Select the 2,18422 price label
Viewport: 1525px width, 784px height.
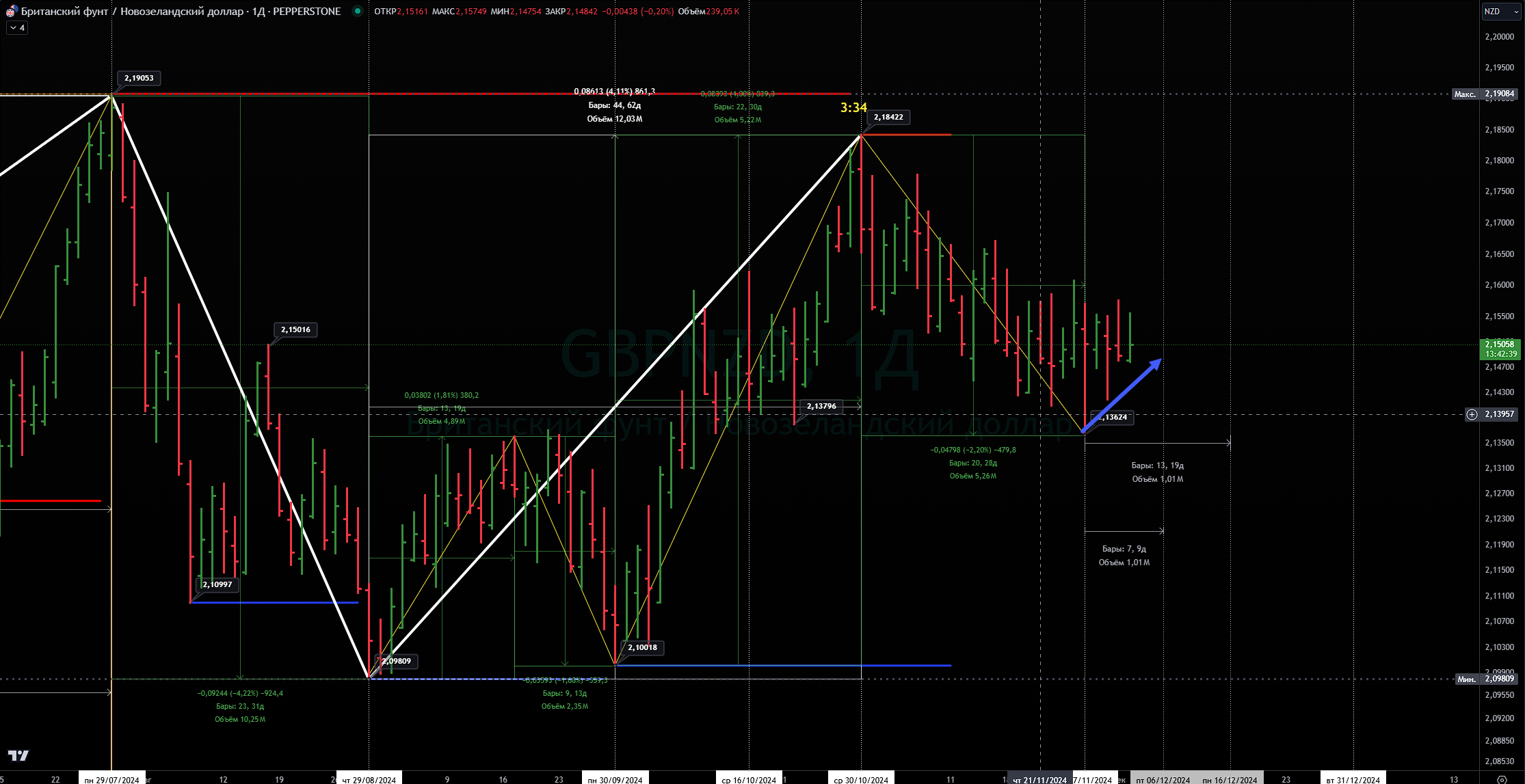click(x=888, y=117)
